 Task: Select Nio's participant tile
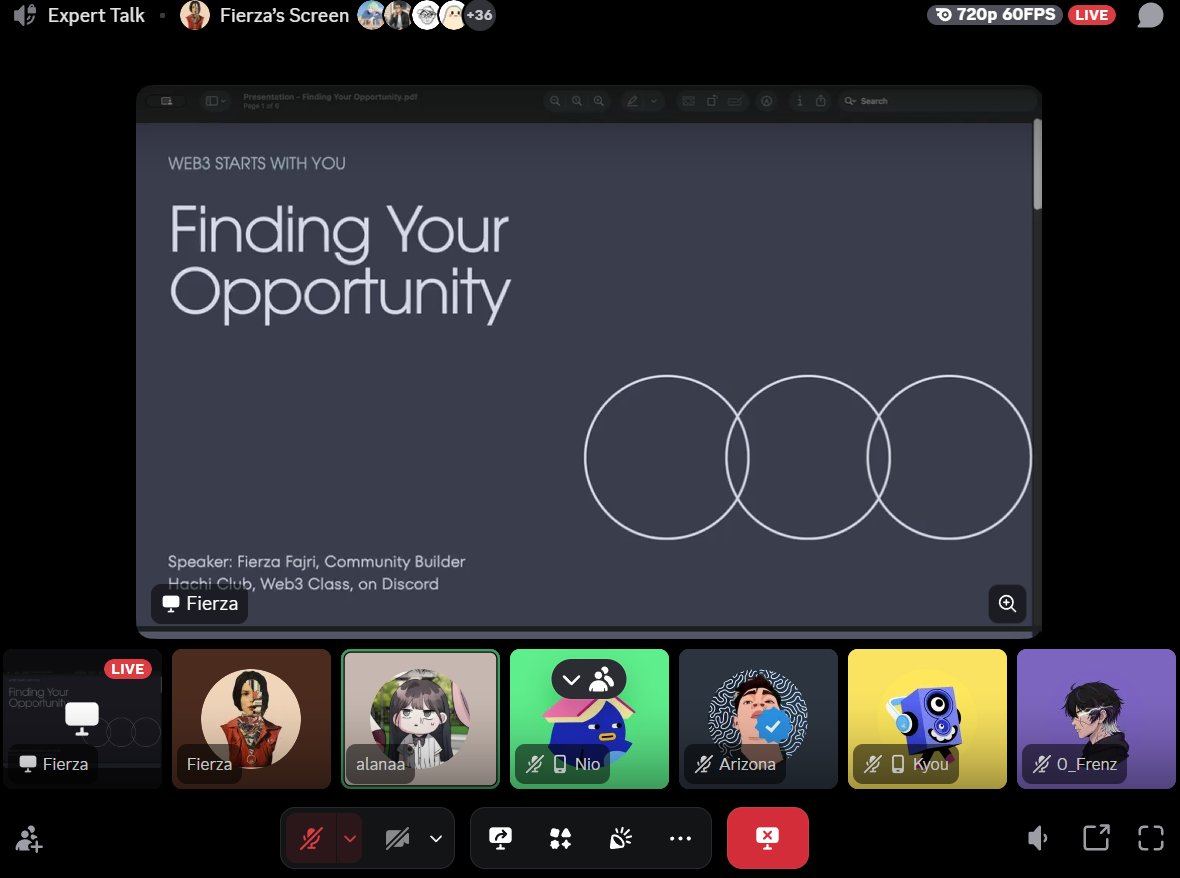point(589,719)
